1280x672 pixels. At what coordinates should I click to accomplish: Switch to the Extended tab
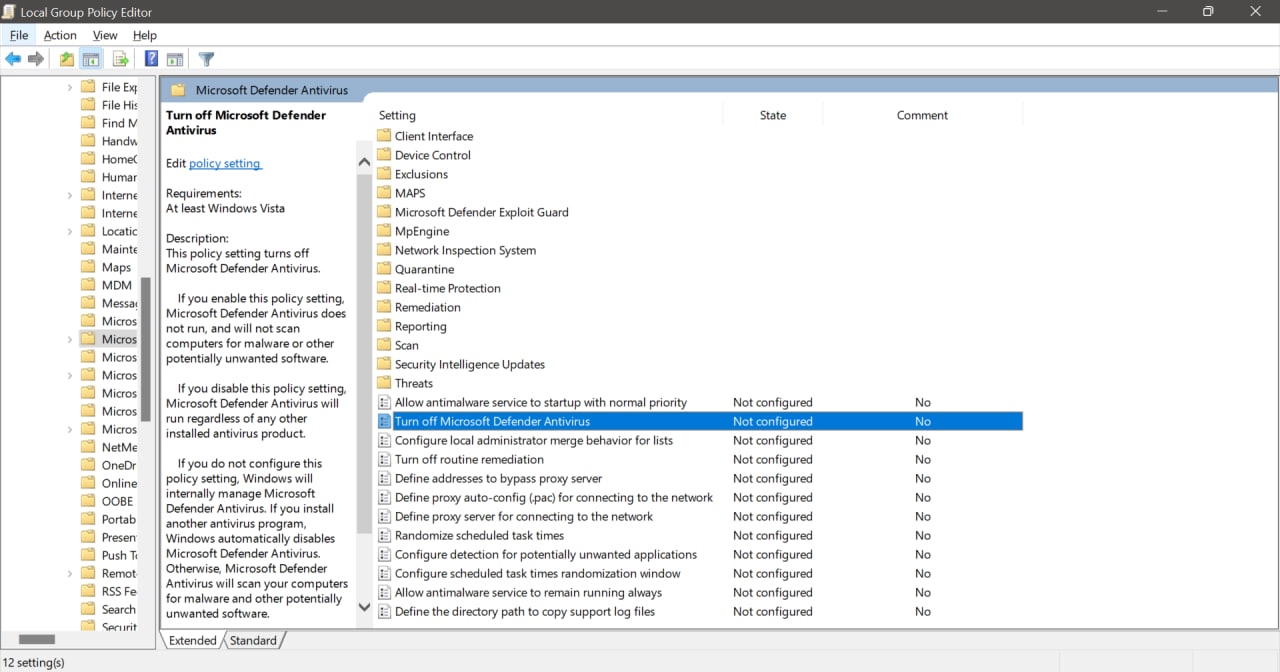tap(193, 640)
